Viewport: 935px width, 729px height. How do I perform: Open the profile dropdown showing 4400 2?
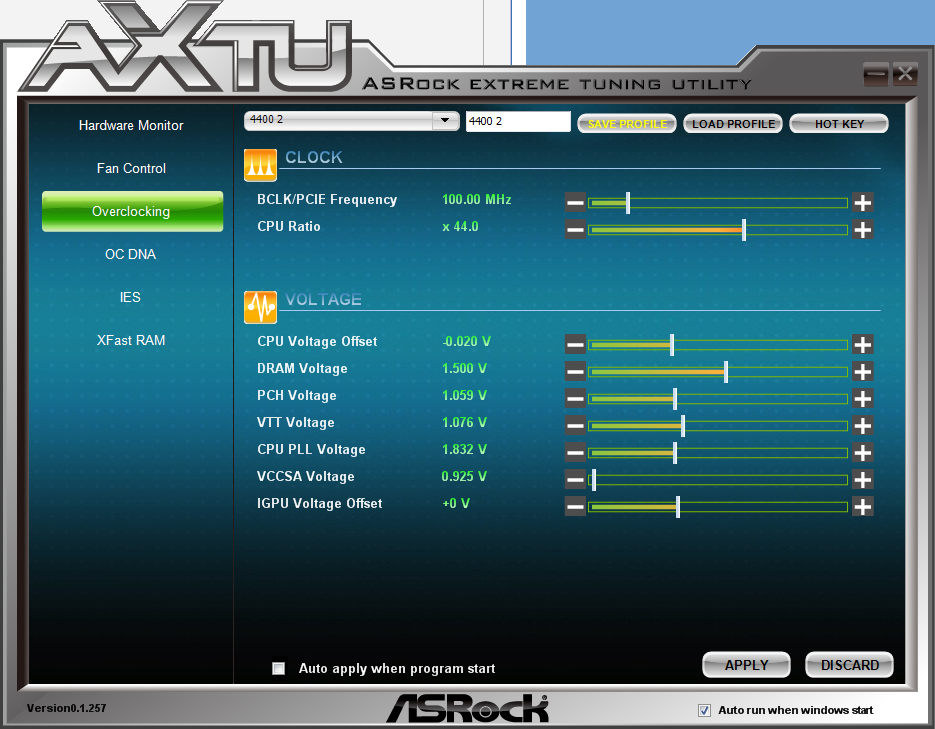[351, 120]
